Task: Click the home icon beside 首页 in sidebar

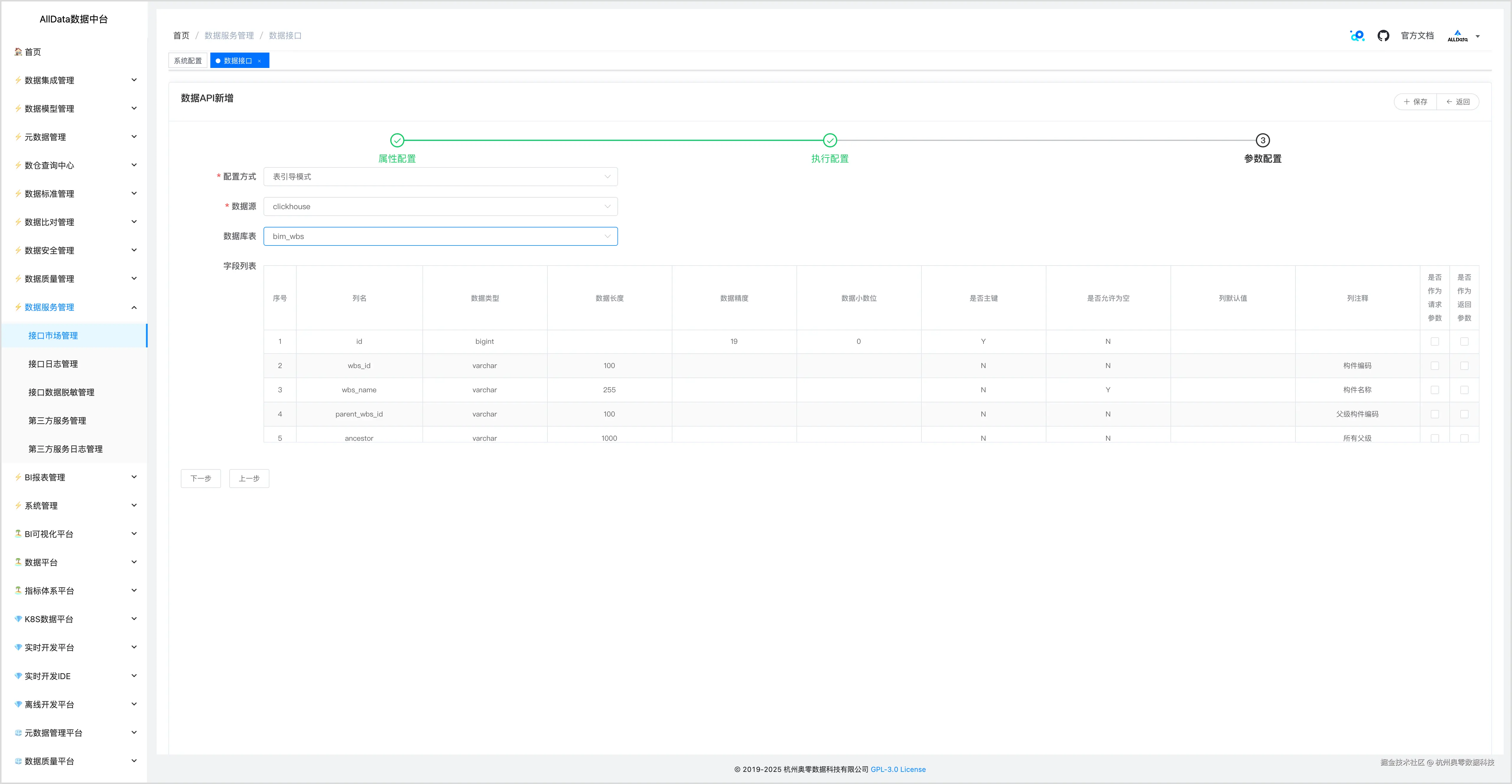Action: 18,52
